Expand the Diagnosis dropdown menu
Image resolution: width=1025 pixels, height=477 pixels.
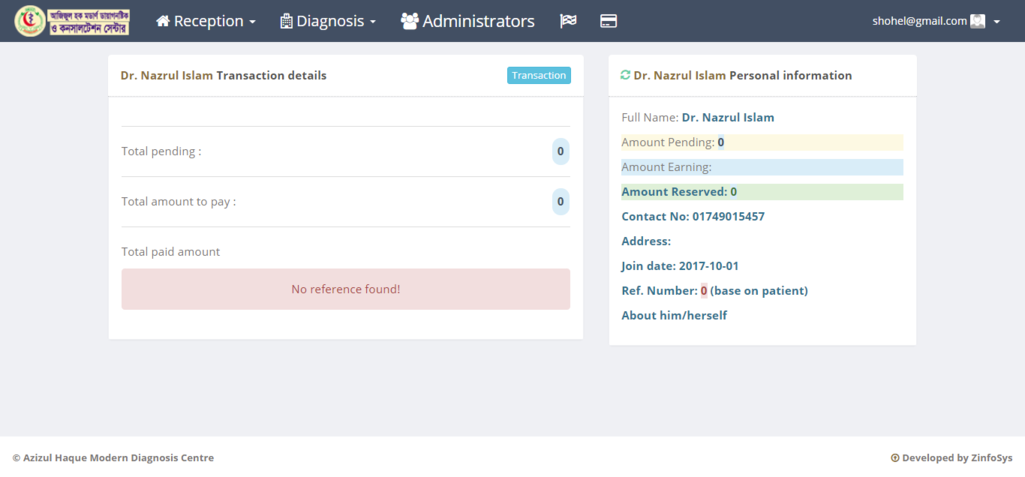[x=328, y=21]
